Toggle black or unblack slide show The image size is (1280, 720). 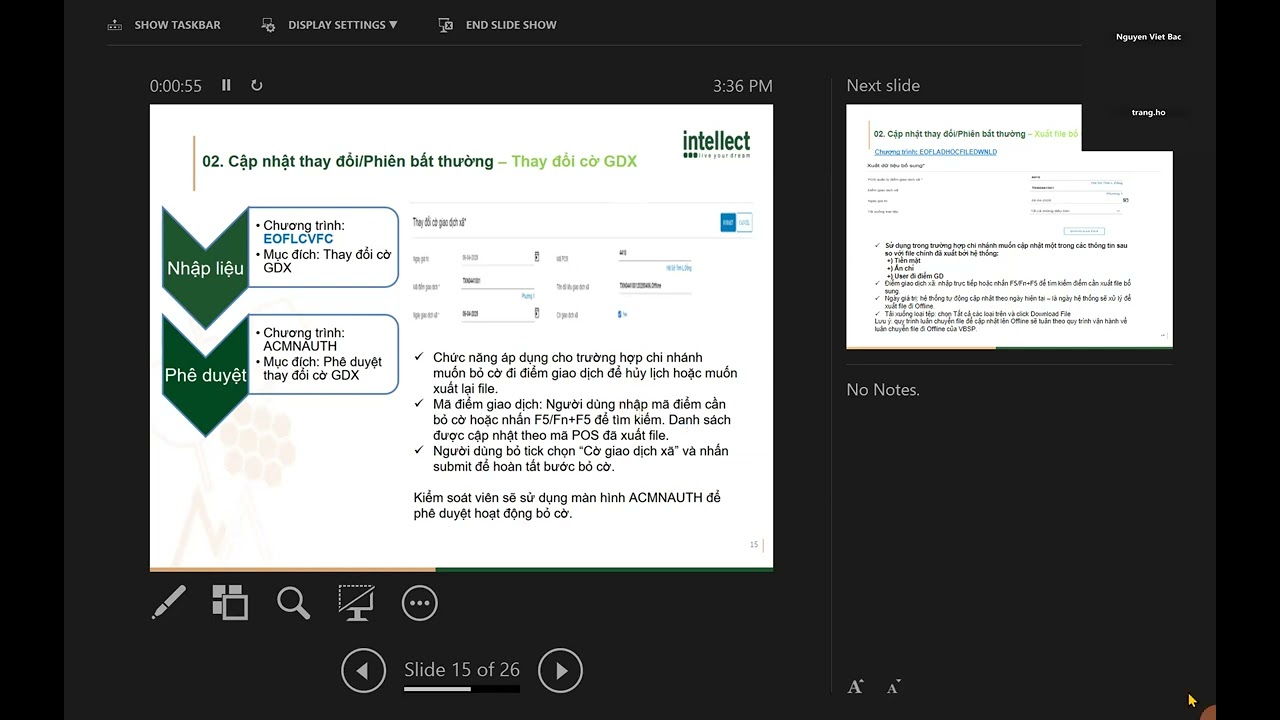(356, 602)
